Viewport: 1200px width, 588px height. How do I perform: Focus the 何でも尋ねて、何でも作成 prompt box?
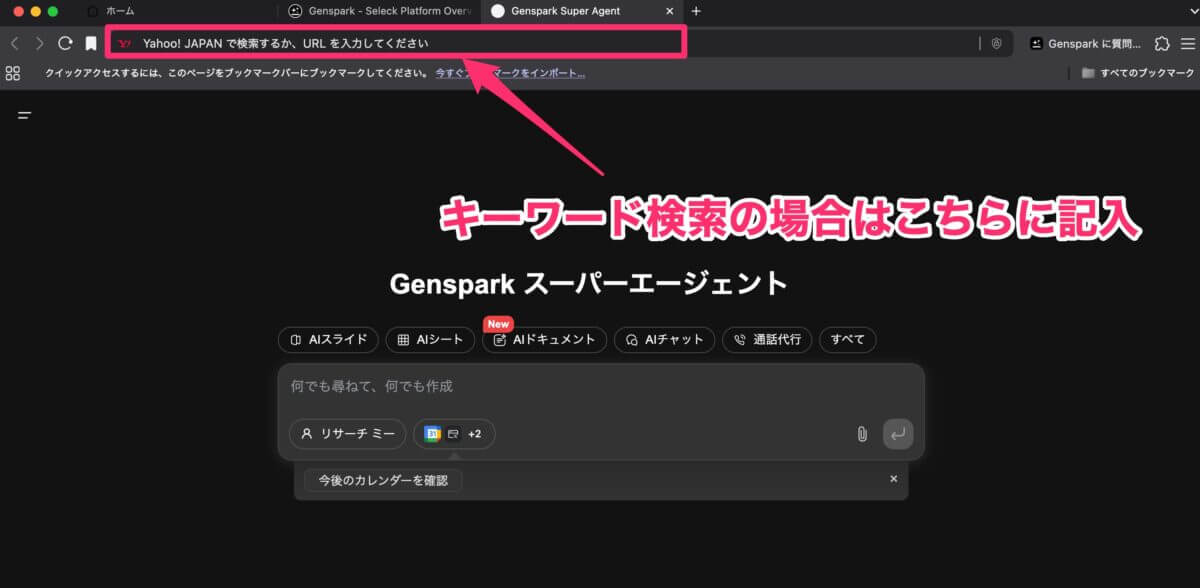click(601, 387)
